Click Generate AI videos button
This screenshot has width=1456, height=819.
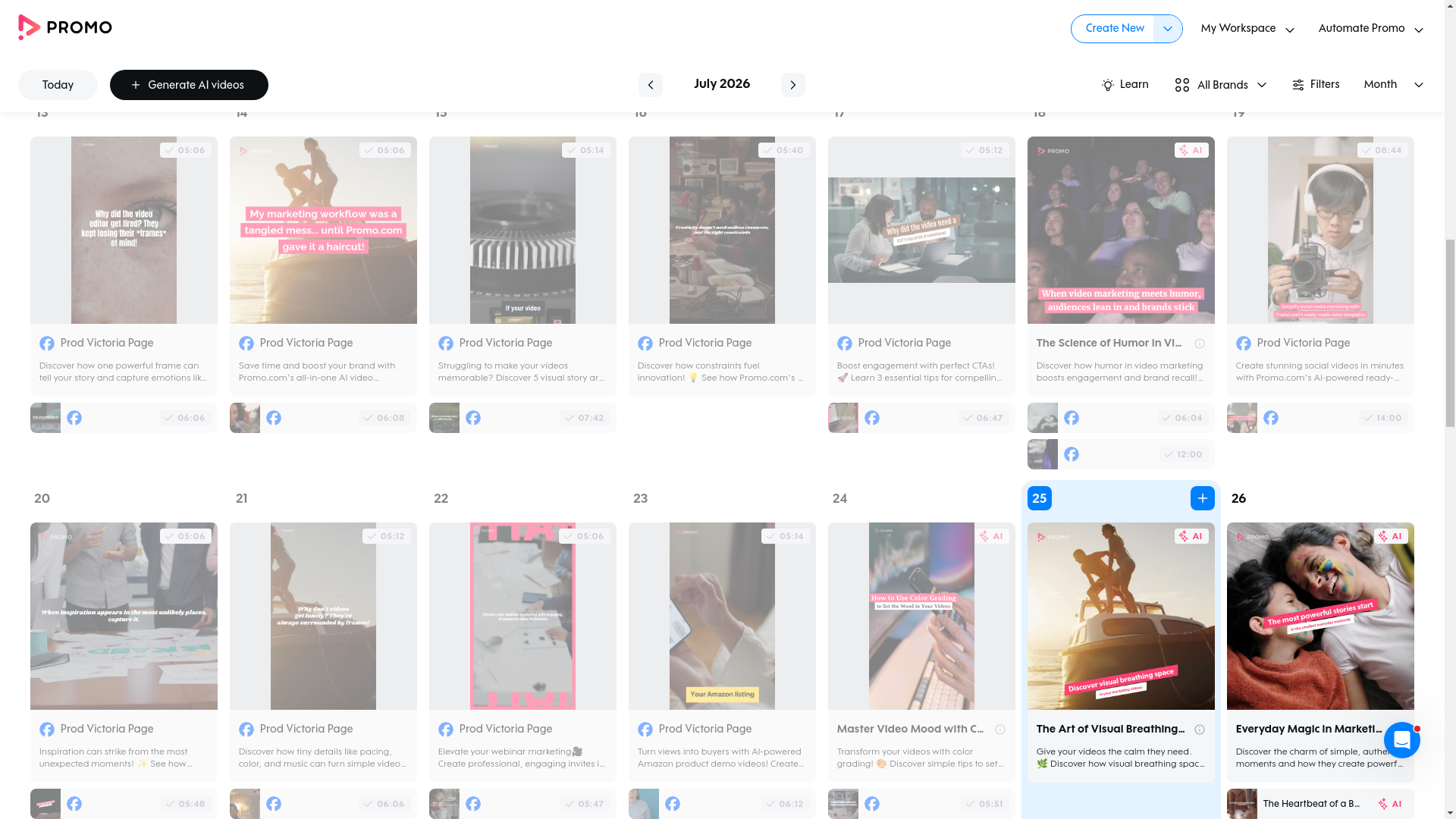189,85
